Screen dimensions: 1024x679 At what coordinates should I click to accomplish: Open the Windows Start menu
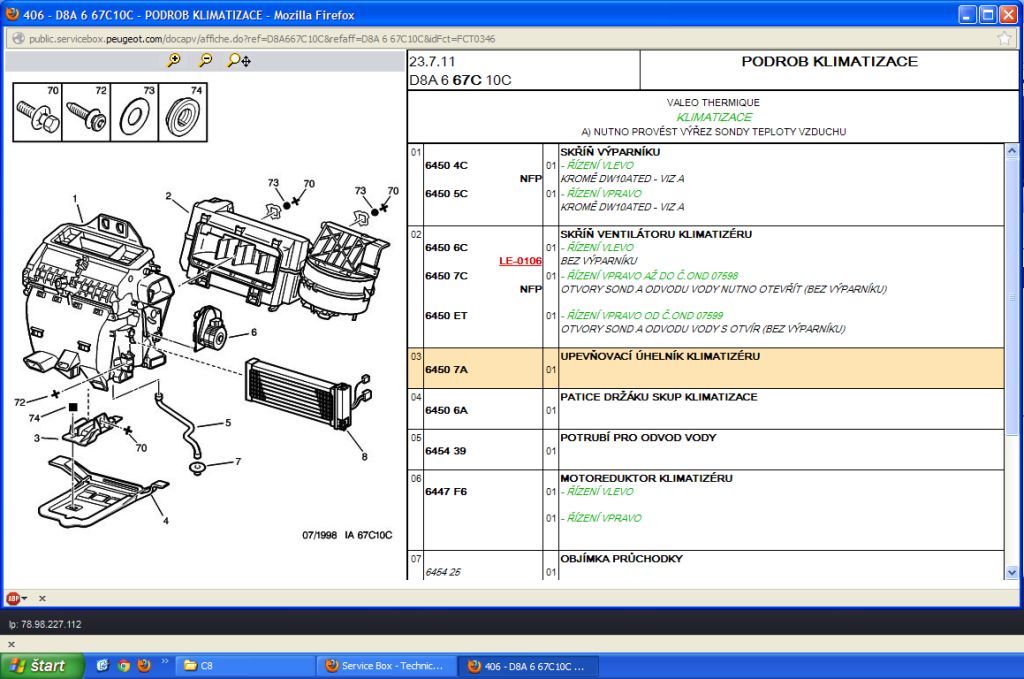[x=42, y=665]
